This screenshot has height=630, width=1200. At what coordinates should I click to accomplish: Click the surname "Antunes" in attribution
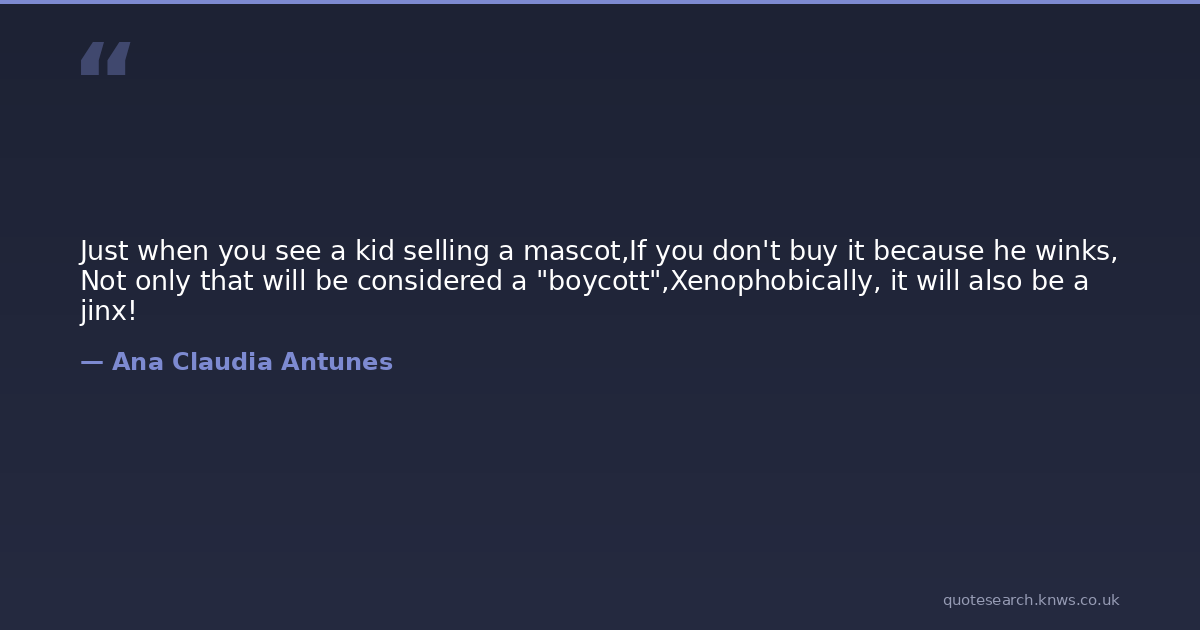(337, 362)
